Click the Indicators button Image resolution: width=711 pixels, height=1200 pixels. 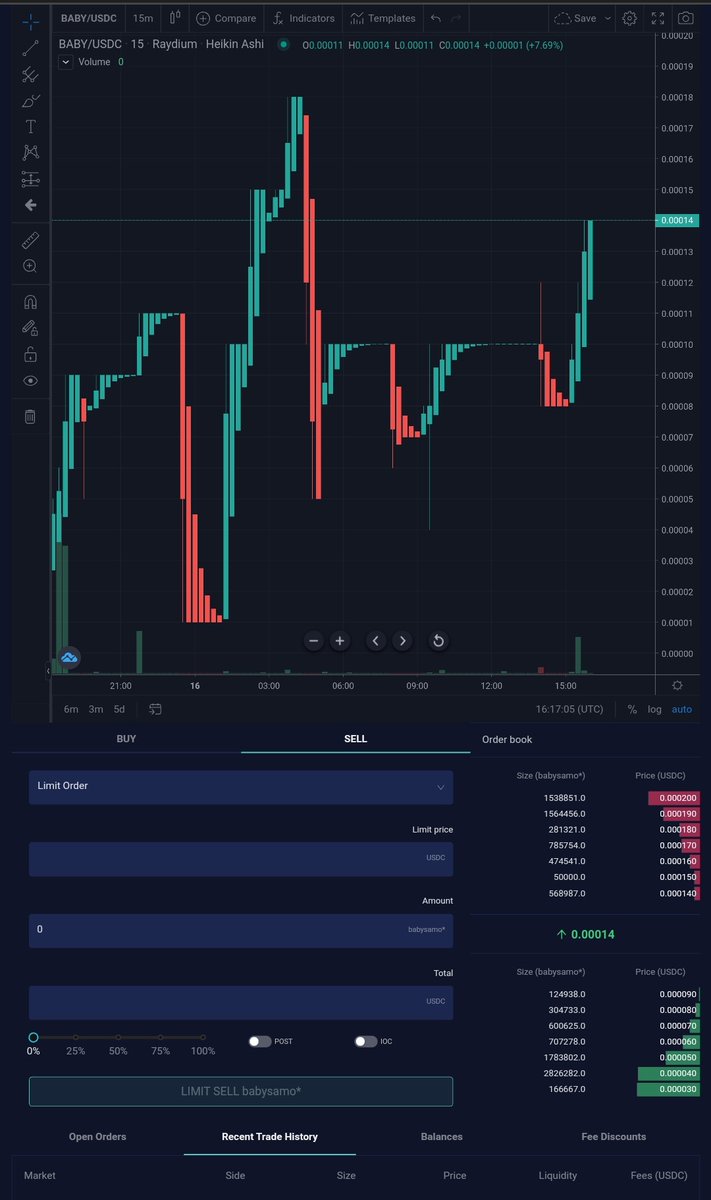pos(303,18)
